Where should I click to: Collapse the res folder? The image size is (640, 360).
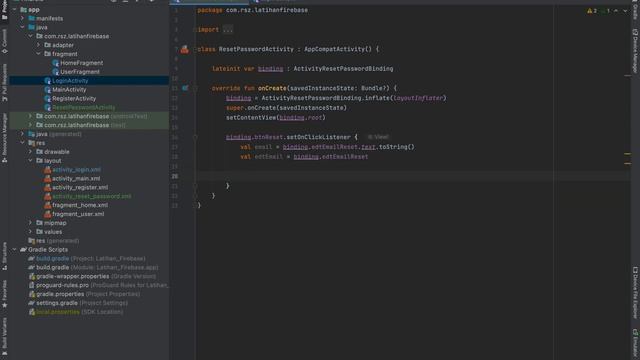tap(22, 143)
